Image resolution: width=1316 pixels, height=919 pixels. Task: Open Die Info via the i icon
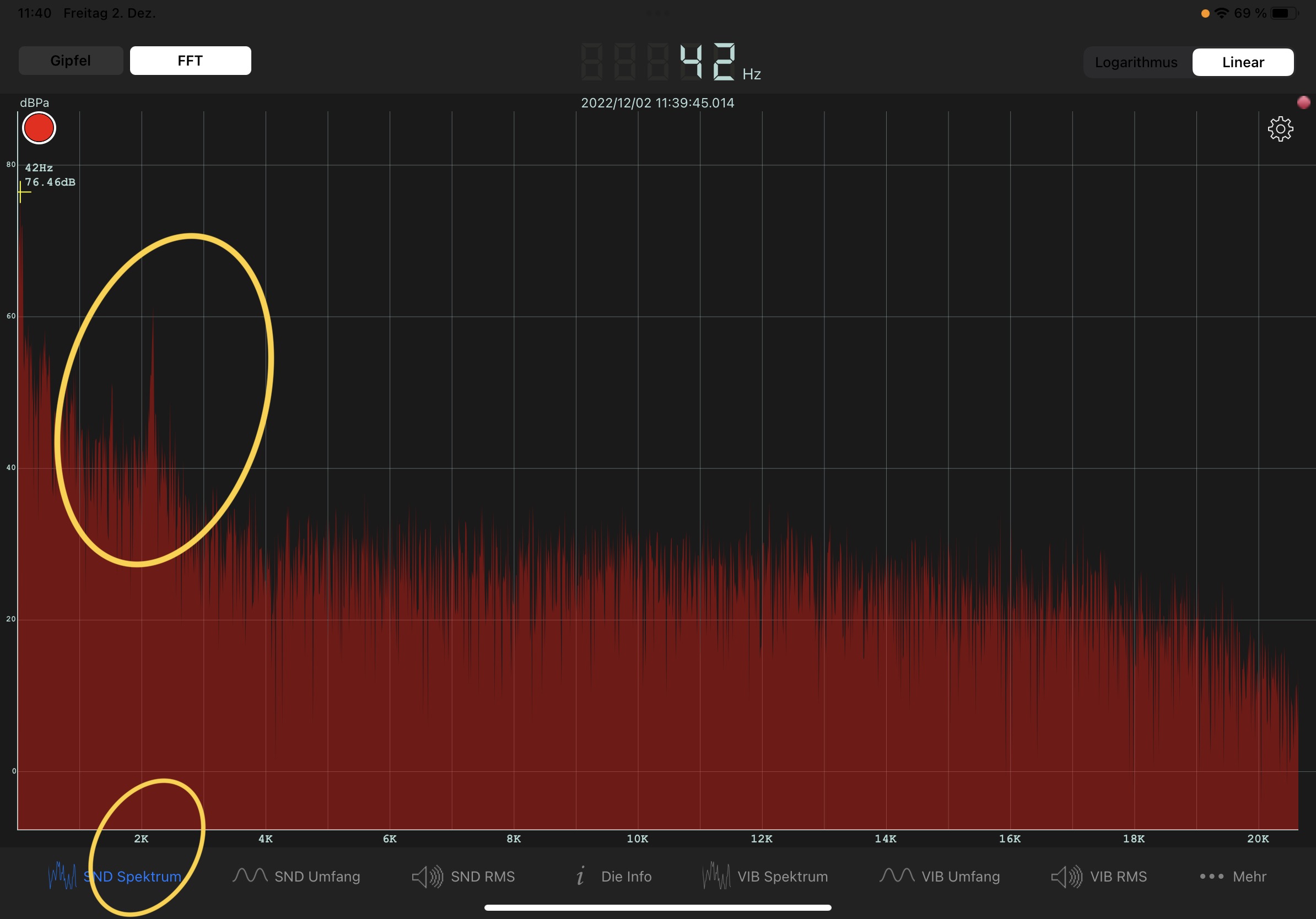[x=581, y=876]
